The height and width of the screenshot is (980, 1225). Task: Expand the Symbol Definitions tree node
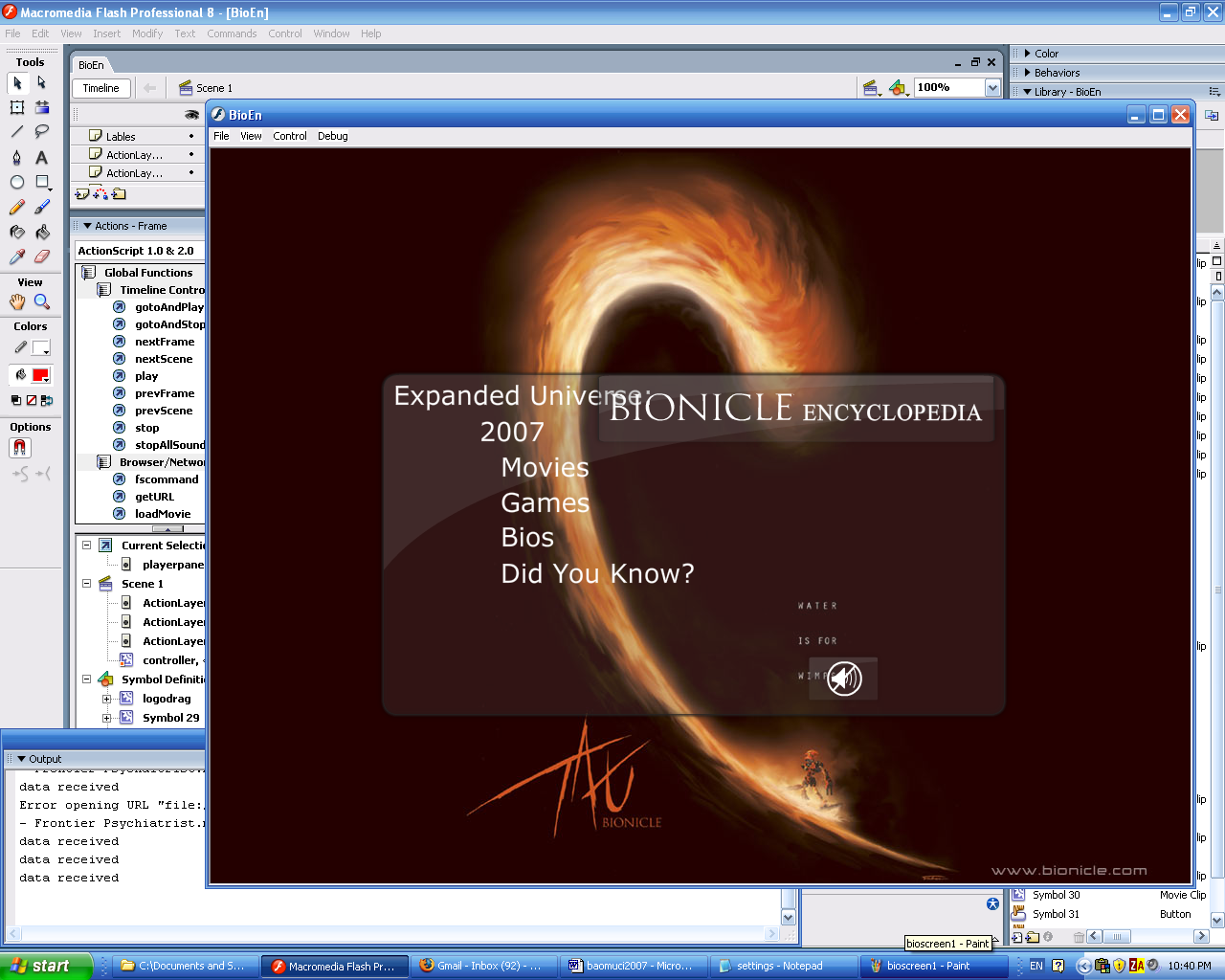86,679
